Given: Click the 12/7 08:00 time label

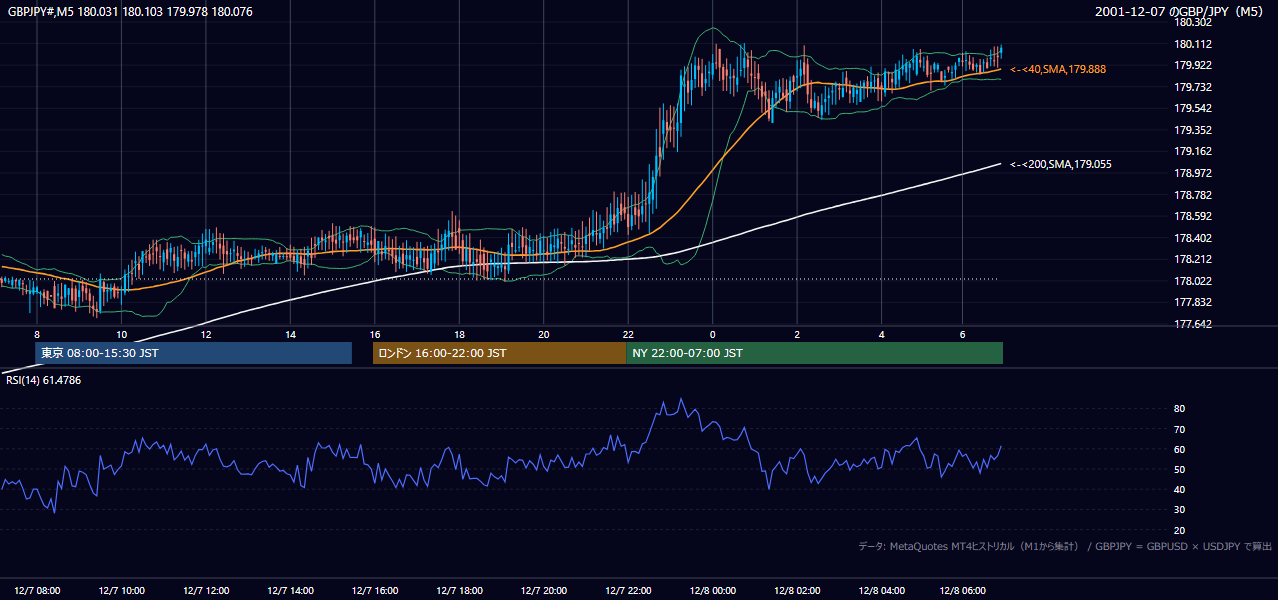Looking at the screenshot, I should tap(37, 591).
